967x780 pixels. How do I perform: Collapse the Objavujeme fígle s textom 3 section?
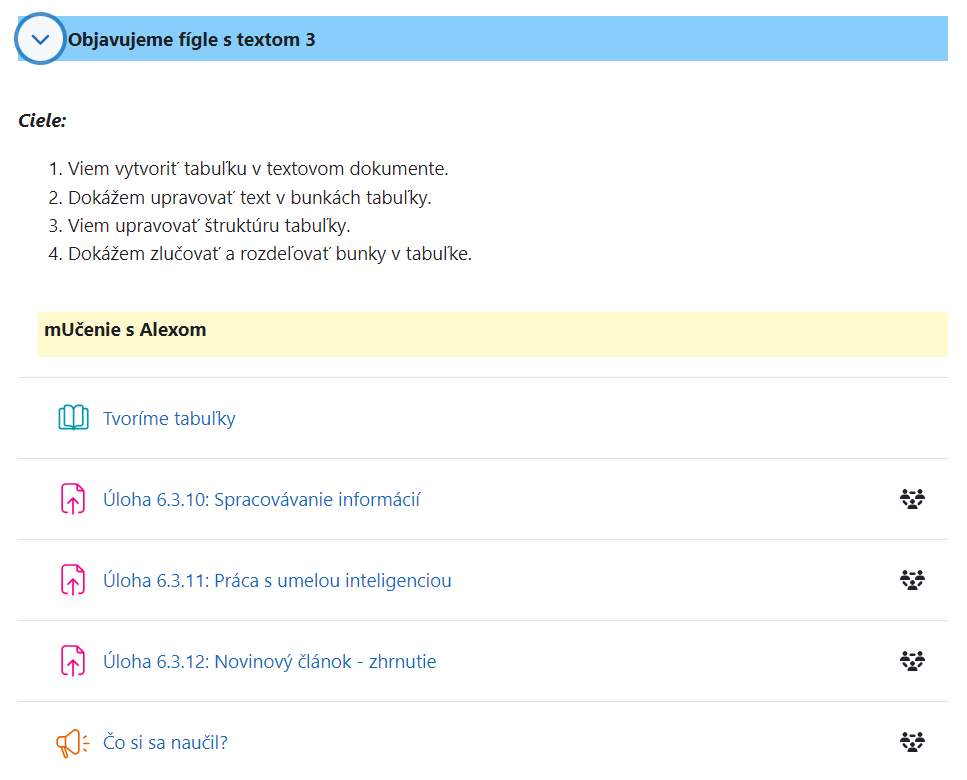click(x=40, y=39)
